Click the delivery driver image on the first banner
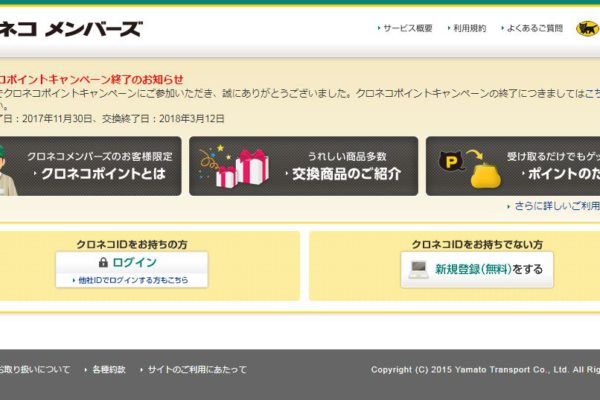Image resolution: width=600 pixels, height=400 pixels. pos(8,170)
